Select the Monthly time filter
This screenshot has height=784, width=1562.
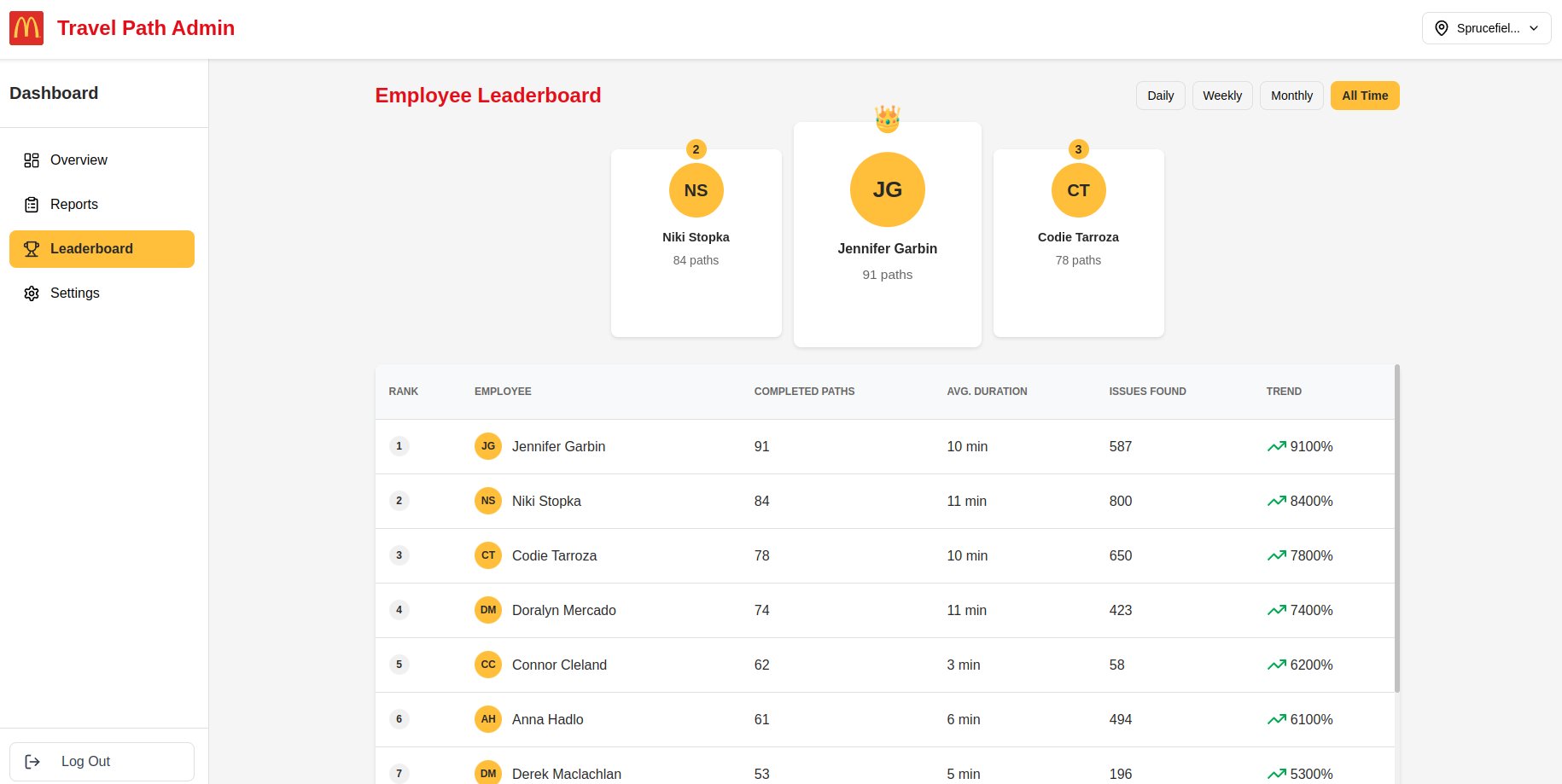click(1291, 96)
